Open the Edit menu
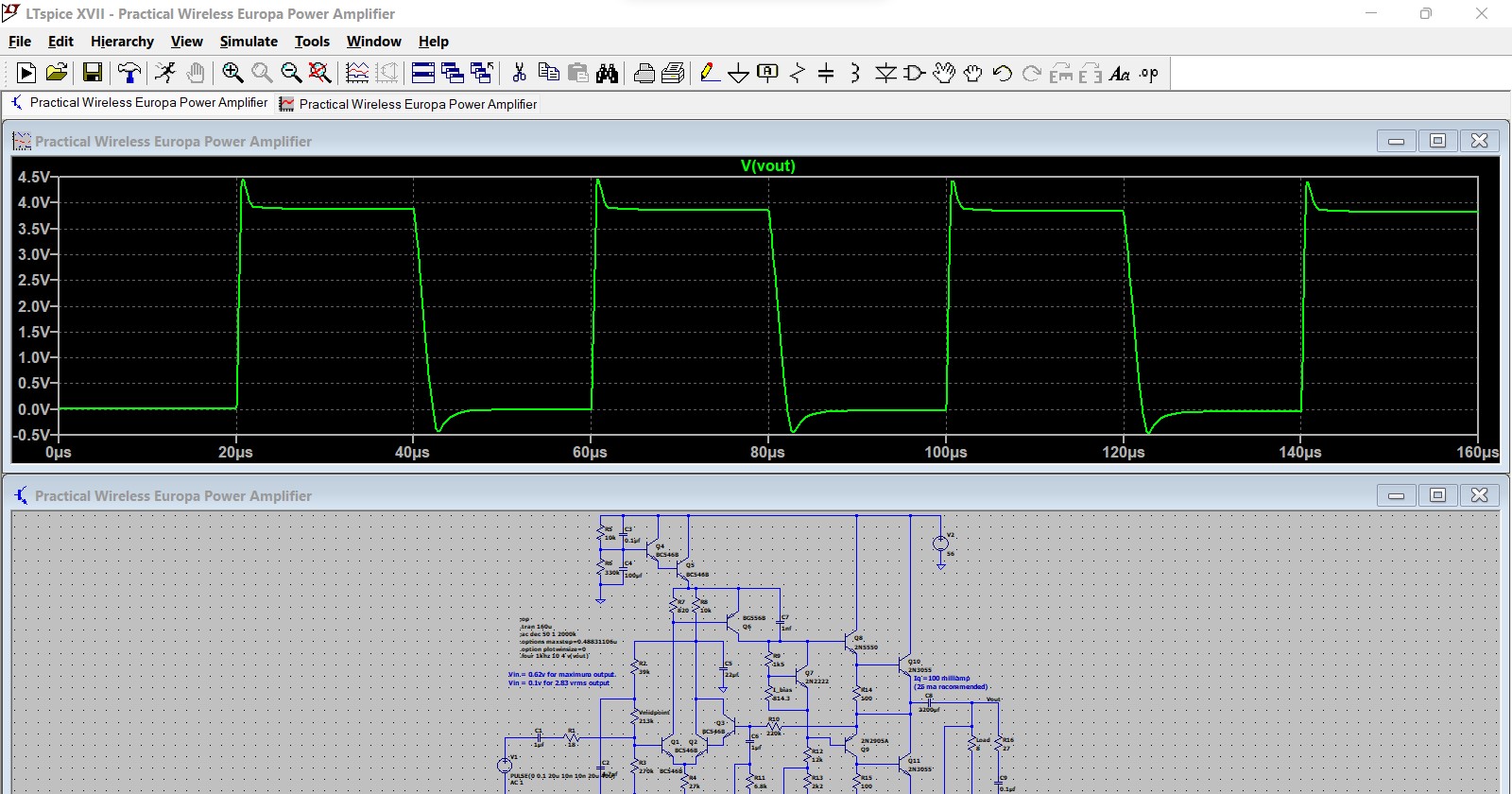 60,42
